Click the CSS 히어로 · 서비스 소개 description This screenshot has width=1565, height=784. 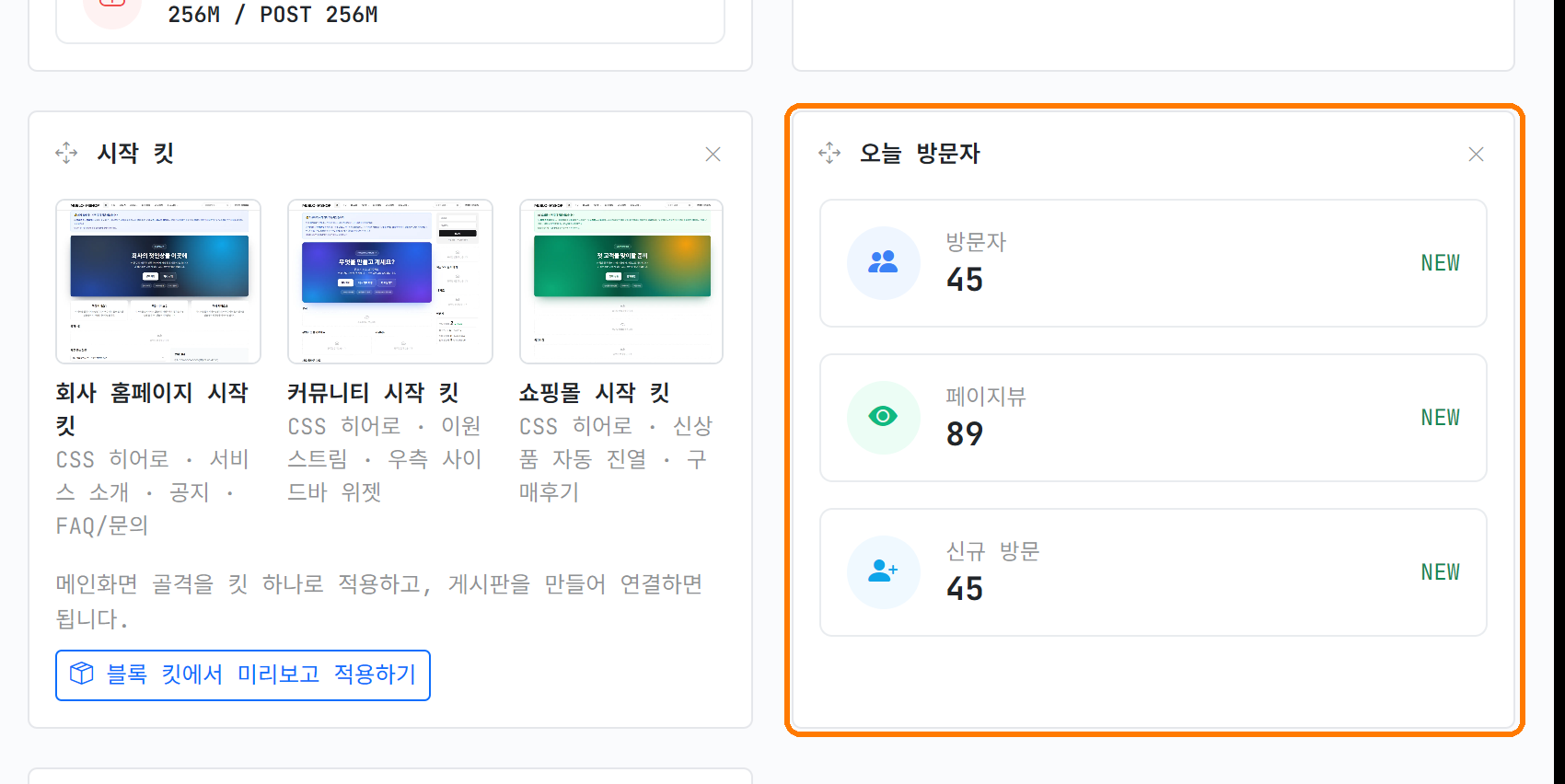[x=153, y=492]
